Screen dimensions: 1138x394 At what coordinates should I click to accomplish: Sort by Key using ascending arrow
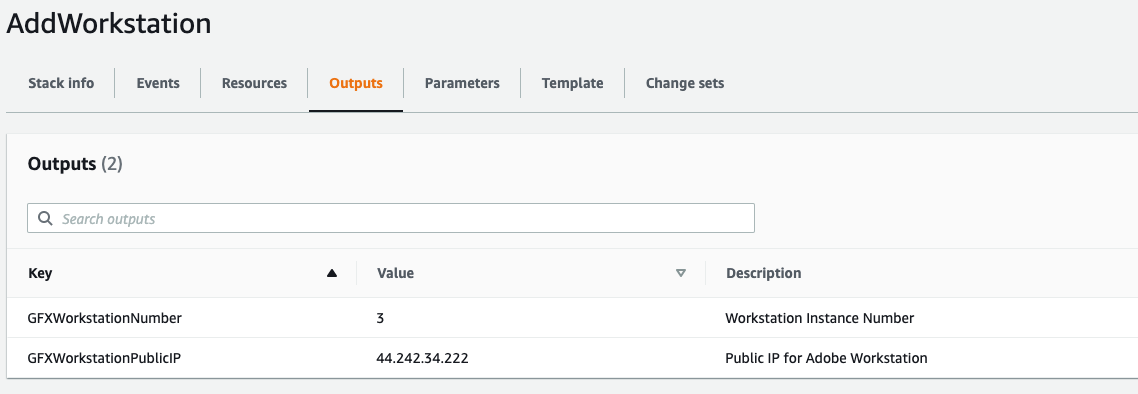pyautogui.click(x=332, y=274)
